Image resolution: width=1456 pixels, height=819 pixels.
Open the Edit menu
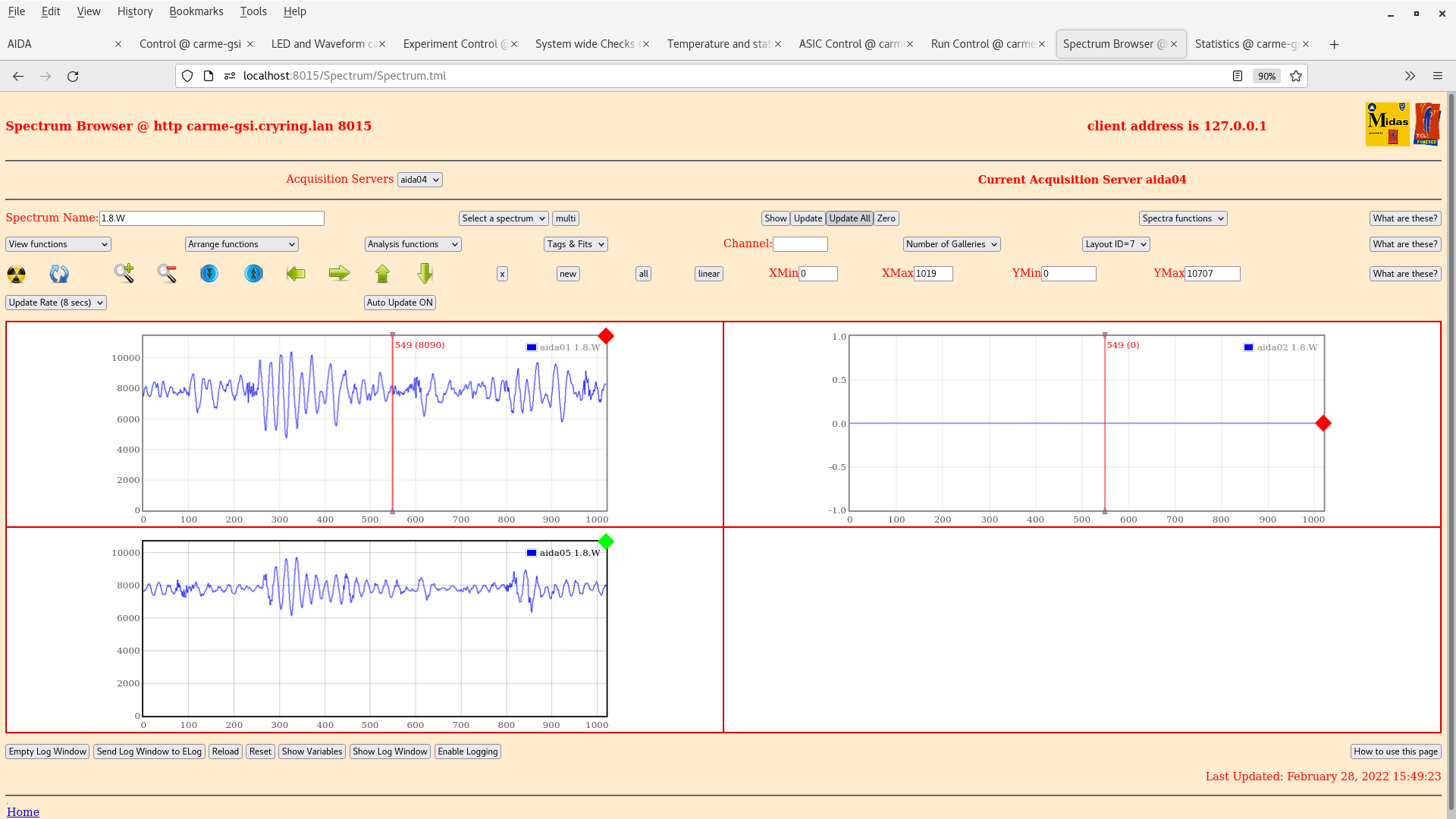tap(51, 11)
